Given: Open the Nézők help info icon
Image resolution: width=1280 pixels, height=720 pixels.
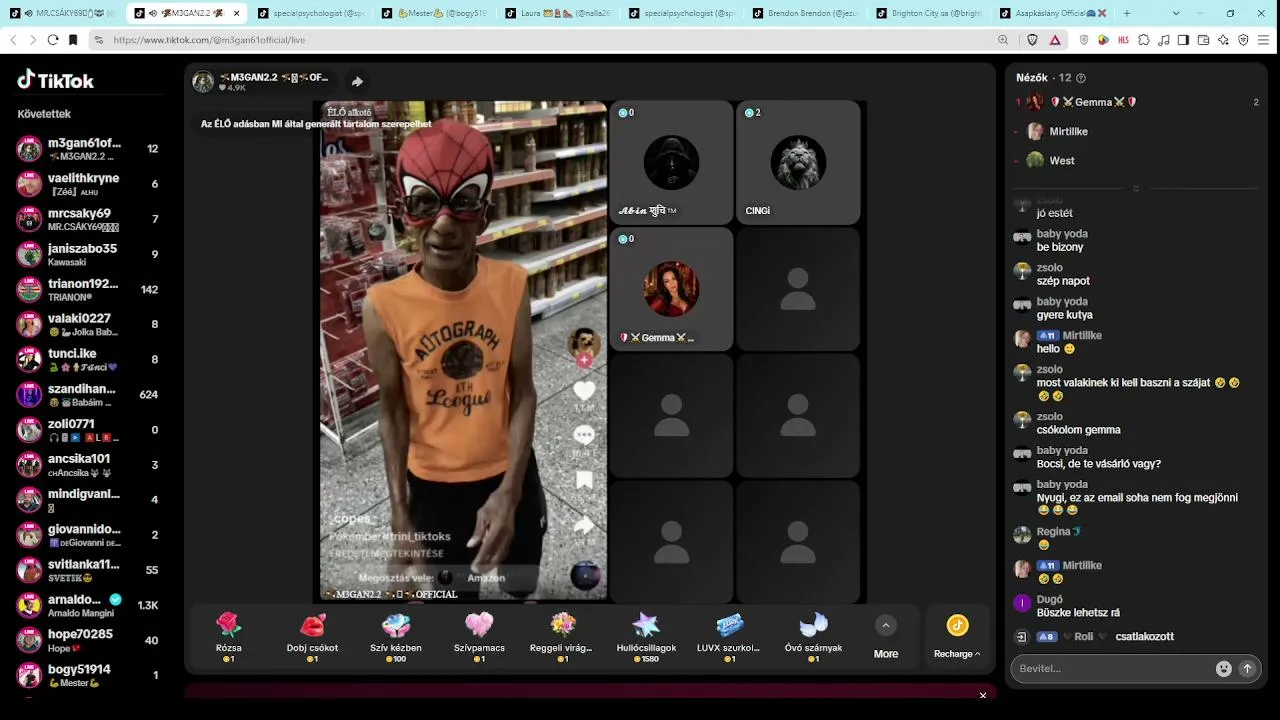Looking at the screenshot, I should pyautogui.click(x=1080, y=78).
